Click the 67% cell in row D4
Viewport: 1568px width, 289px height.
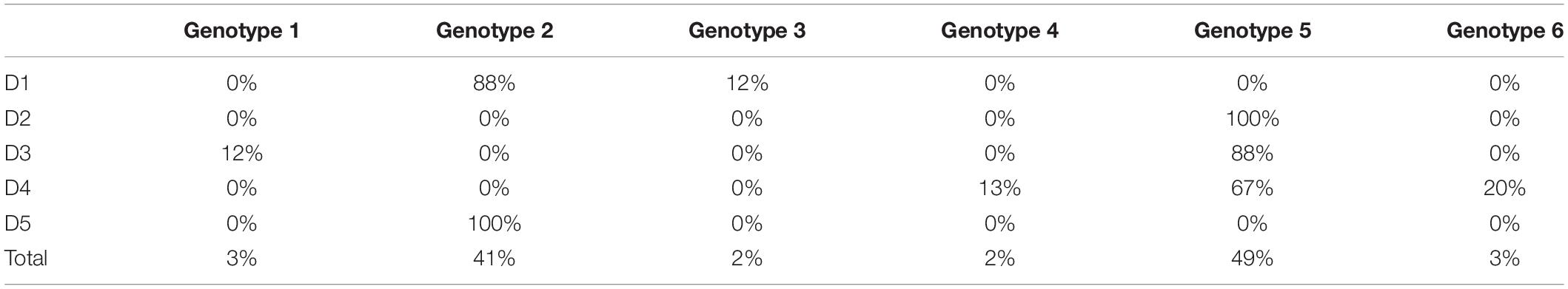pos(1253,188)
